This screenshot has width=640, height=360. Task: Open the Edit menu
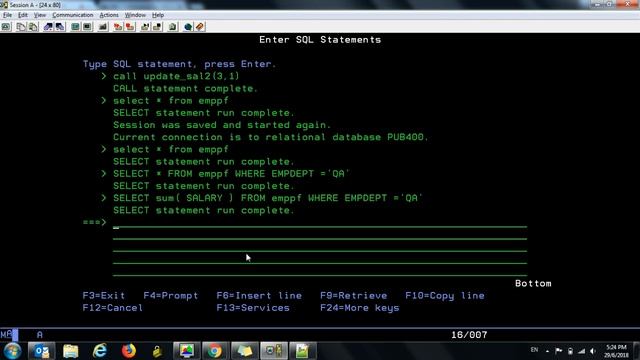click(23, 15)
